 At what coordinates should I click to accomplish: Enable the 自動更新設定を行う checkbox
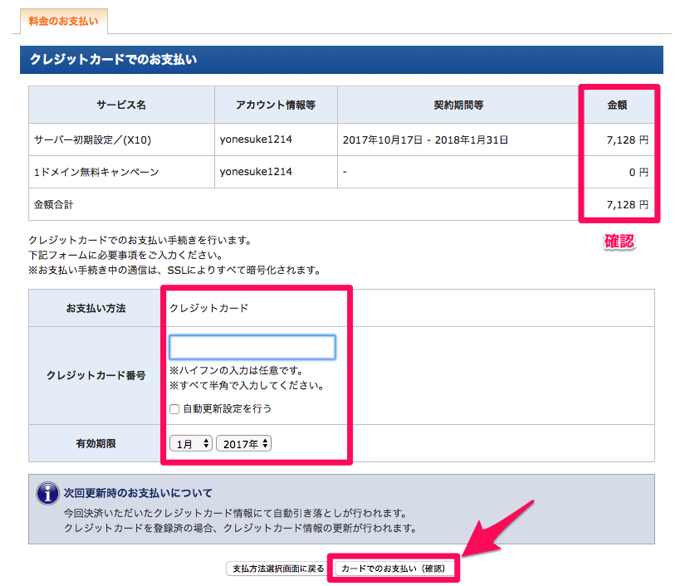[175, 408]
